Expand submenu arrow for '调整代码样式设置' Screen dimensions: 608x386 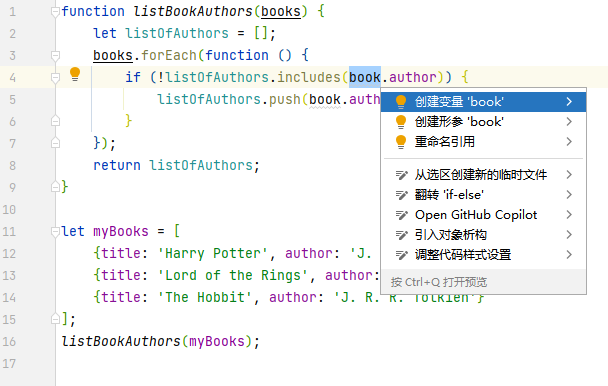(569, 255)
